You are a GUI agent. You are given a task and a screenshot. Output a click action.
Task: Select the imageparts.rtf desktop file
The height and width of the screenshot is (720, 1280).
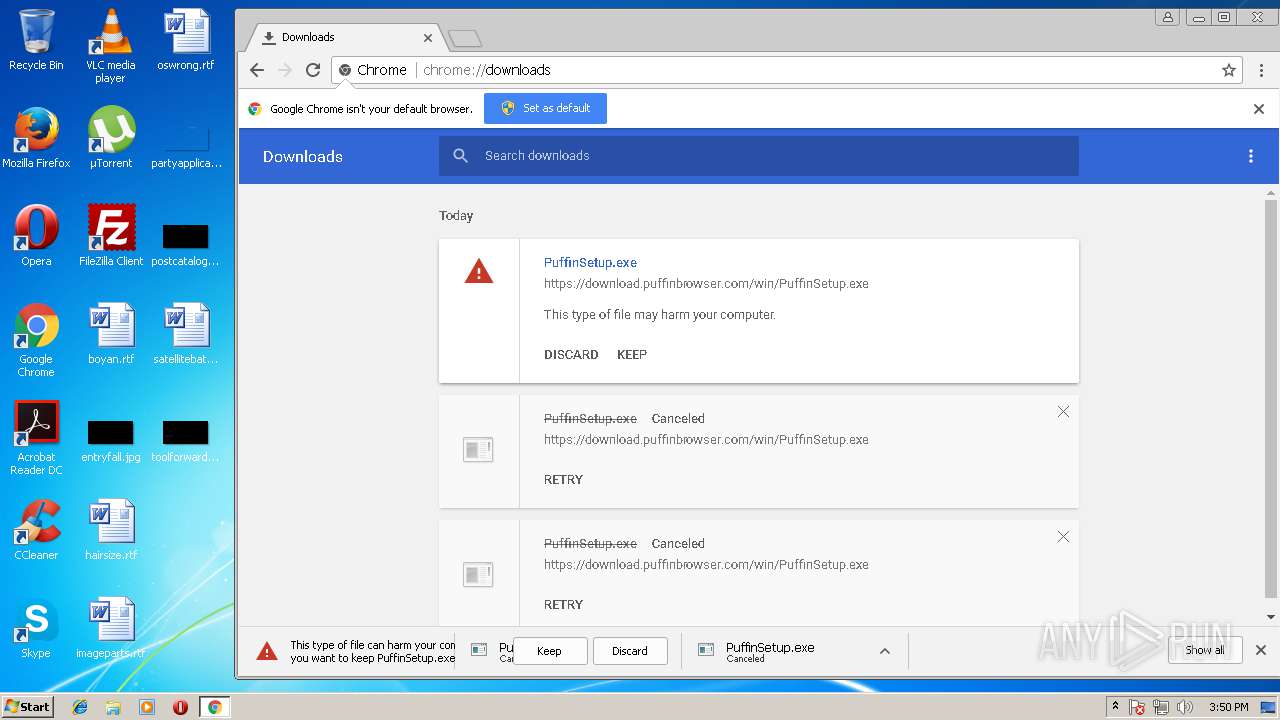(x=111, y=628)
